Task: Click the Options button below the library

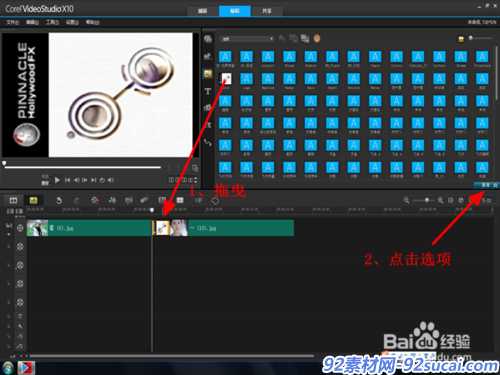Action: tap(486, 185)
